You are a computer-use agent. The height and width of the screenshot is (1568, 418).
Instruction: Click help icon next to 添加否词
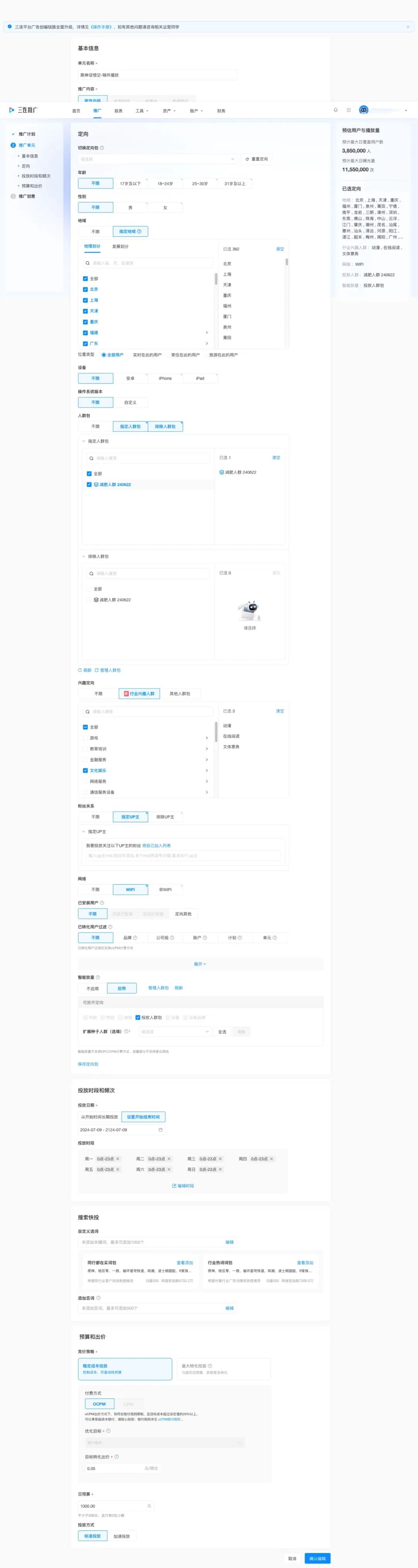click(x=99, y=1298)
